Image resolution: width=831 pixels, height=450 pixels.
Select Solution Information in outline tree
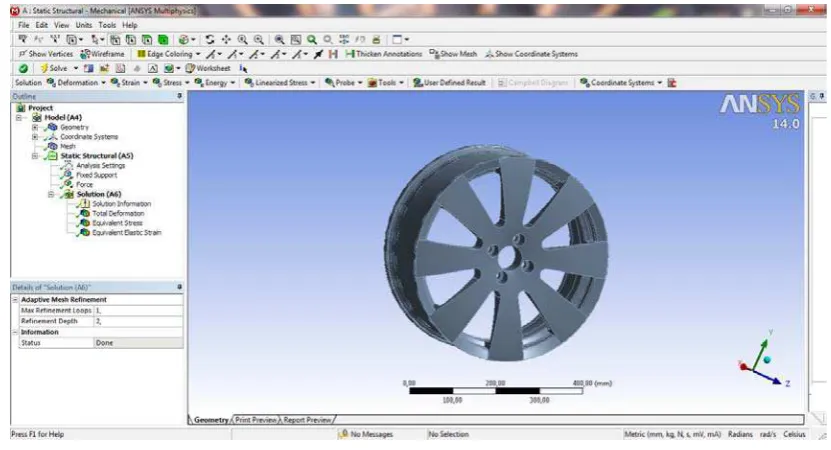point(121,204)
